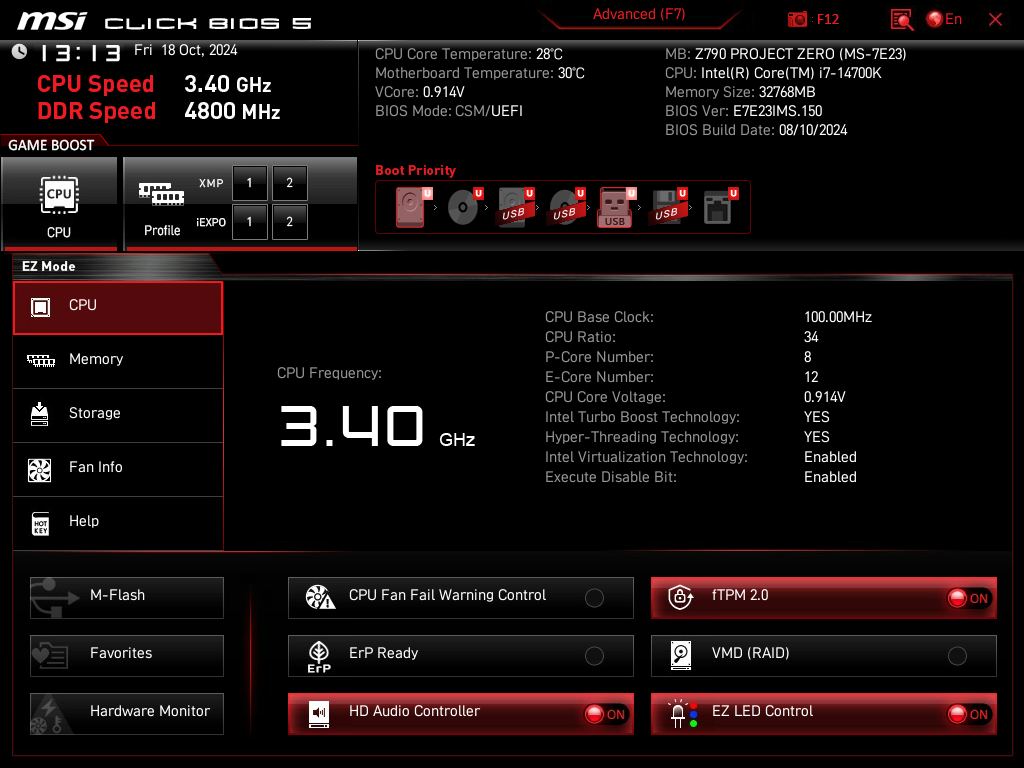
Task: Select the CPU section label in sidebar
Action: pyautogui.click(x=82, y=305)
